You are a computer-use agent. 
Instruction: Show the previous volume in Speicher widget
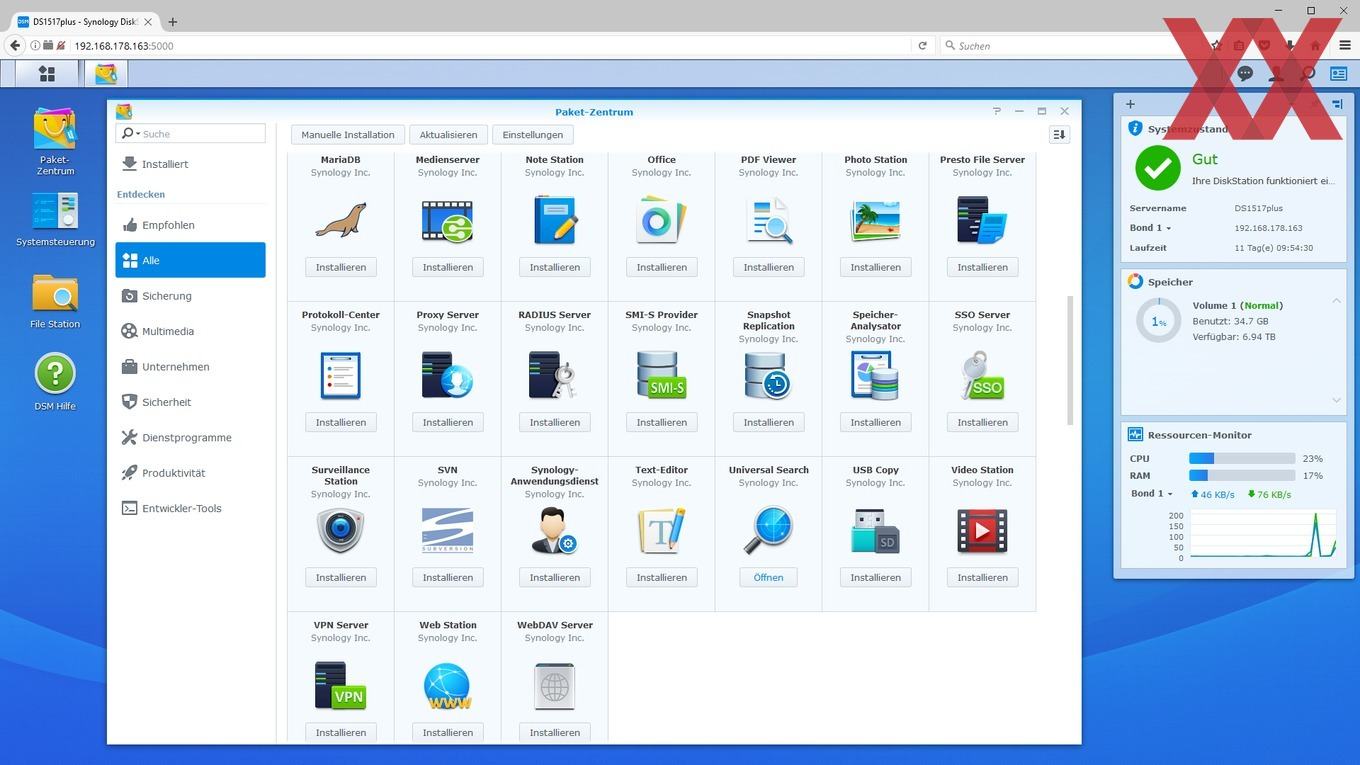pos(1337,301)
